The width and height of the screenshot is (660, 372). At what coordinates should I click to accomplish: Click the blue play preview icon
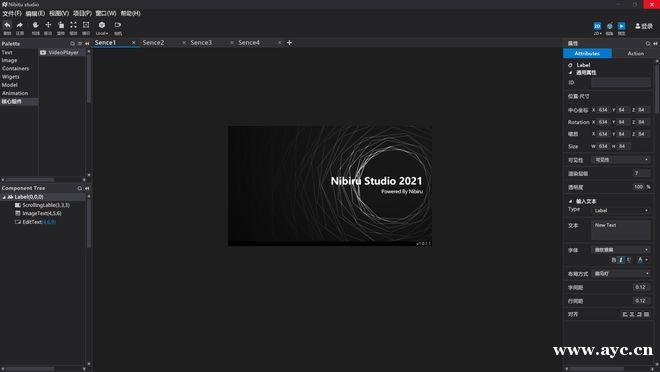pyautogui.click(x=621, y=26)
